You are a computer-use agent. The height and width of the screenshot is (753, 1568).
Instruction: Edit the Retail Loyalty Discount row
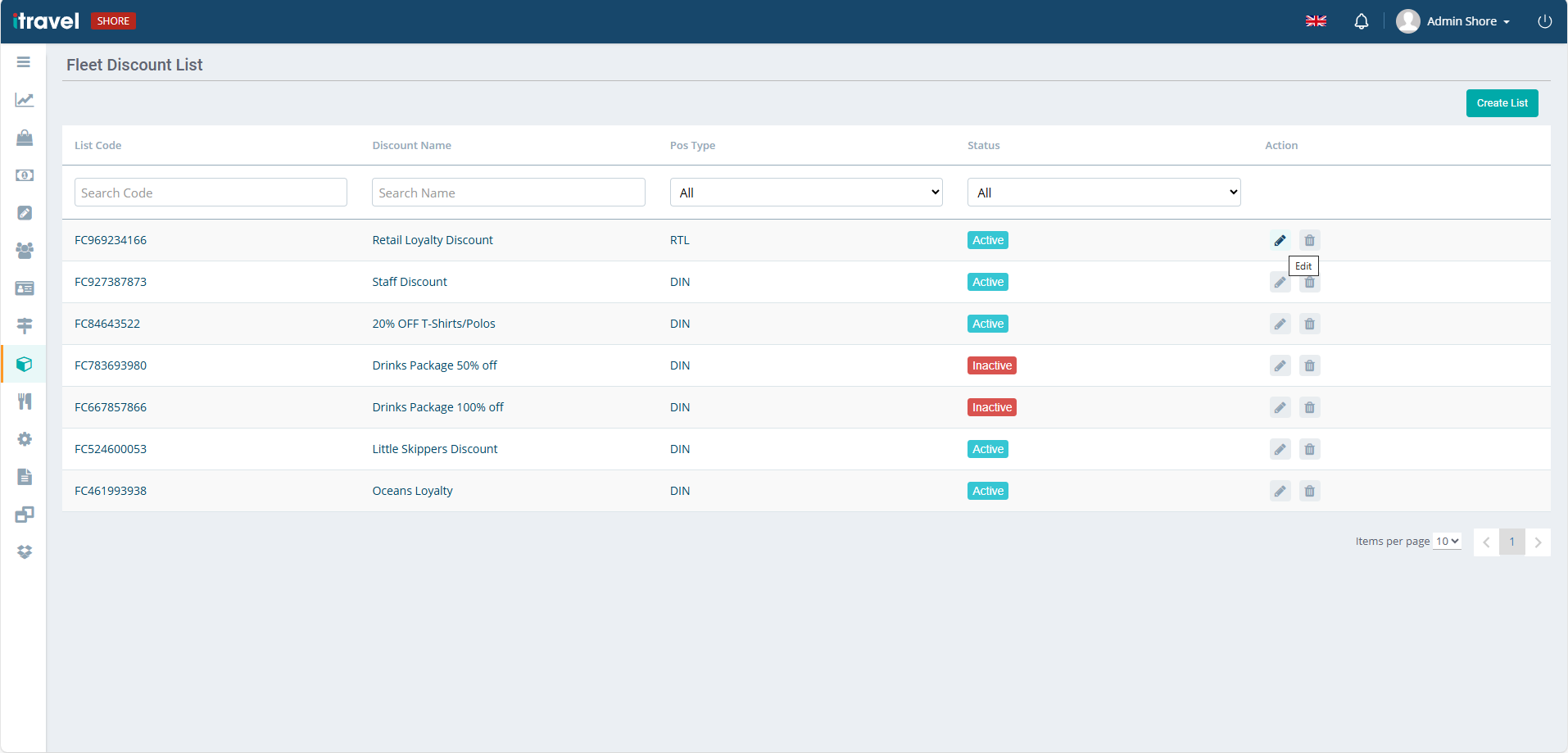pos(1280,240)
